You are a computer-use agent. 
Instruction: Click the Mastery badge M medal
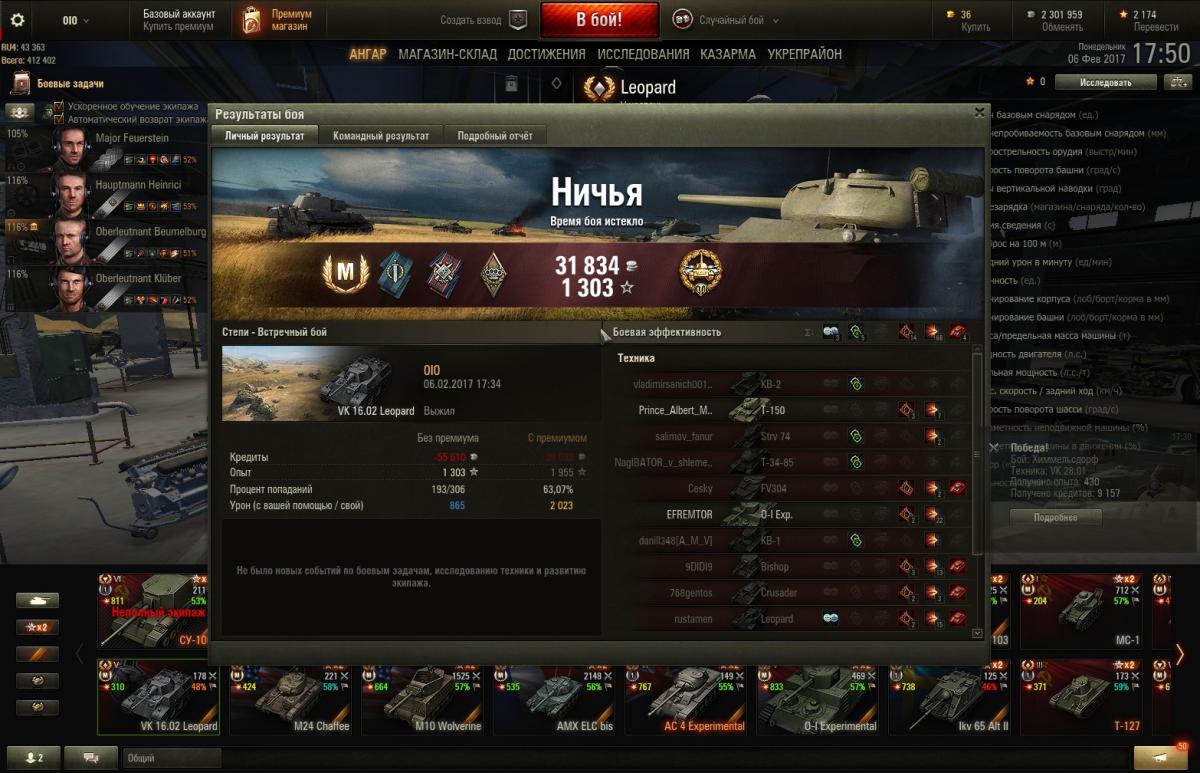[345, 271]
